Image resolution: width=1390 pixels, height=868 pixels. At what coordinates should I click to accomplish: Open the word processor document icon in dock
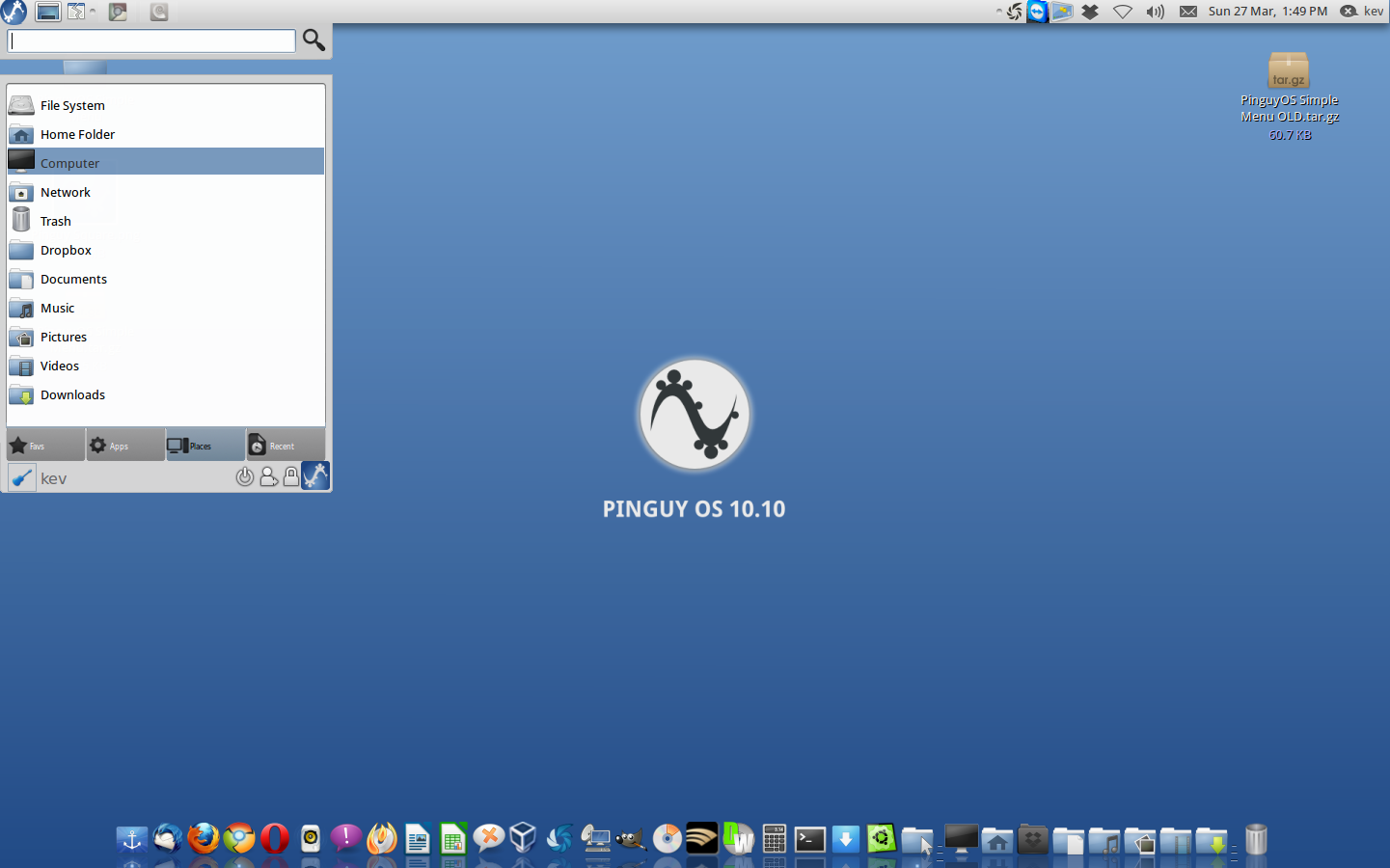tap(418, 839)
